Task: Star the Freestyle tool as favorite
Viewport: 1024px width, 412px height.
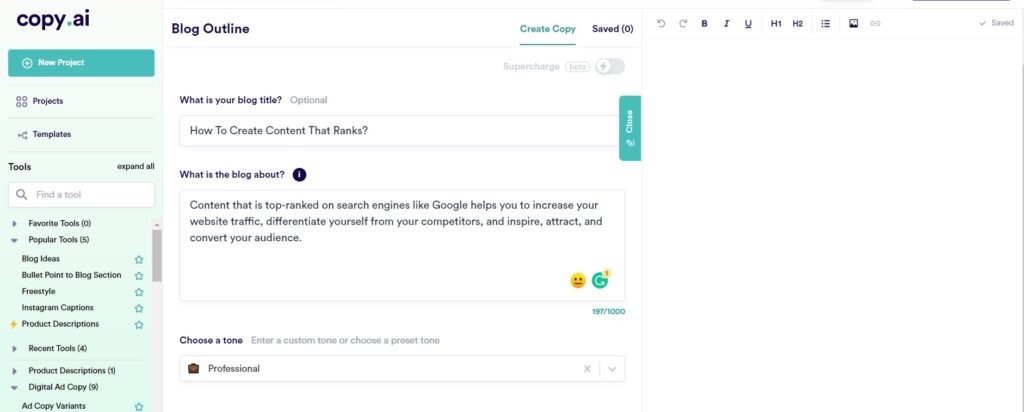Action: click(138, 292)
